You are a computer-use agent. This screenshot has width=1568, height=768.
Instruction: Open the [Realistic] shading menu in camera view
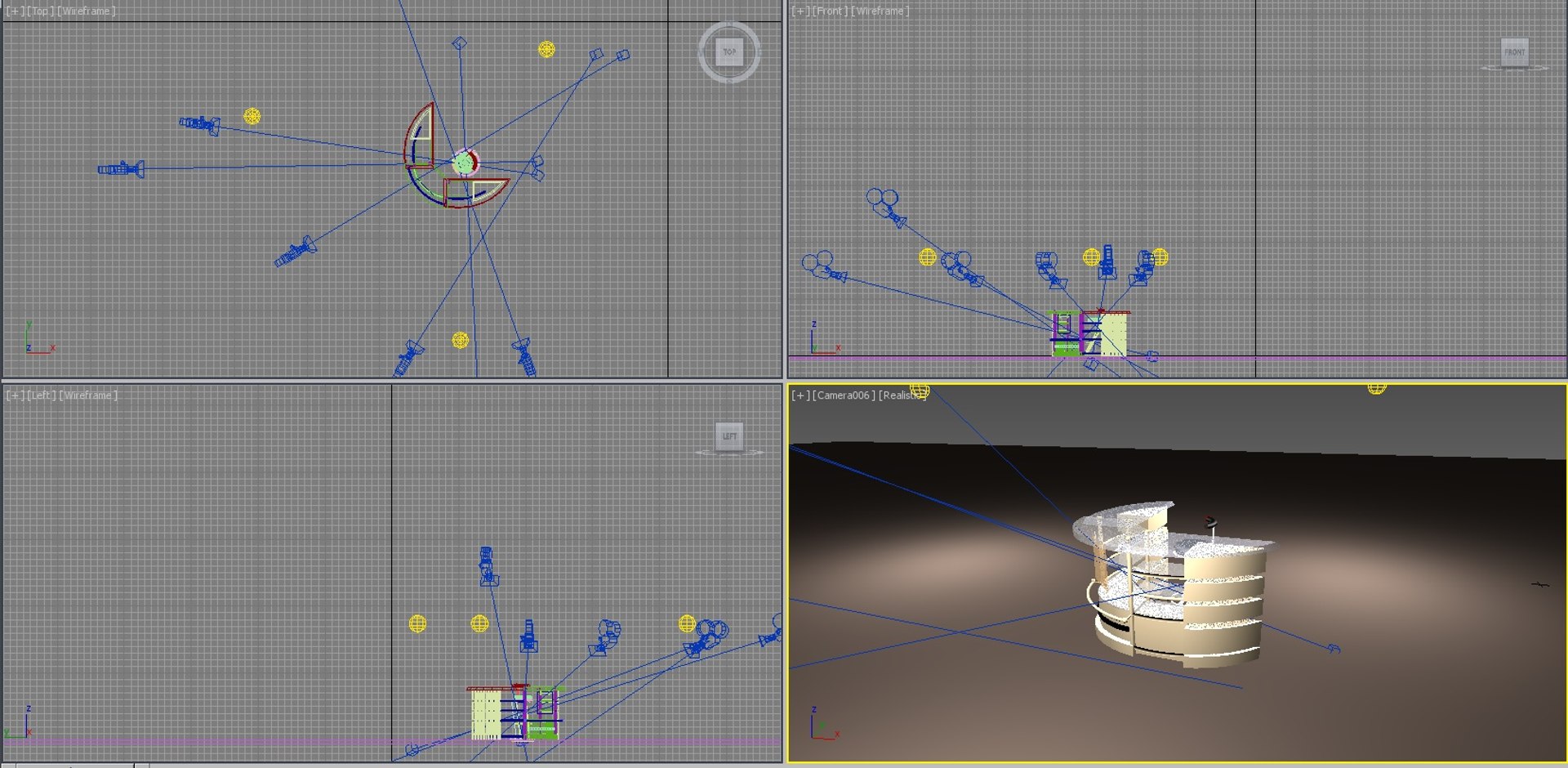(x=902, y=395)
